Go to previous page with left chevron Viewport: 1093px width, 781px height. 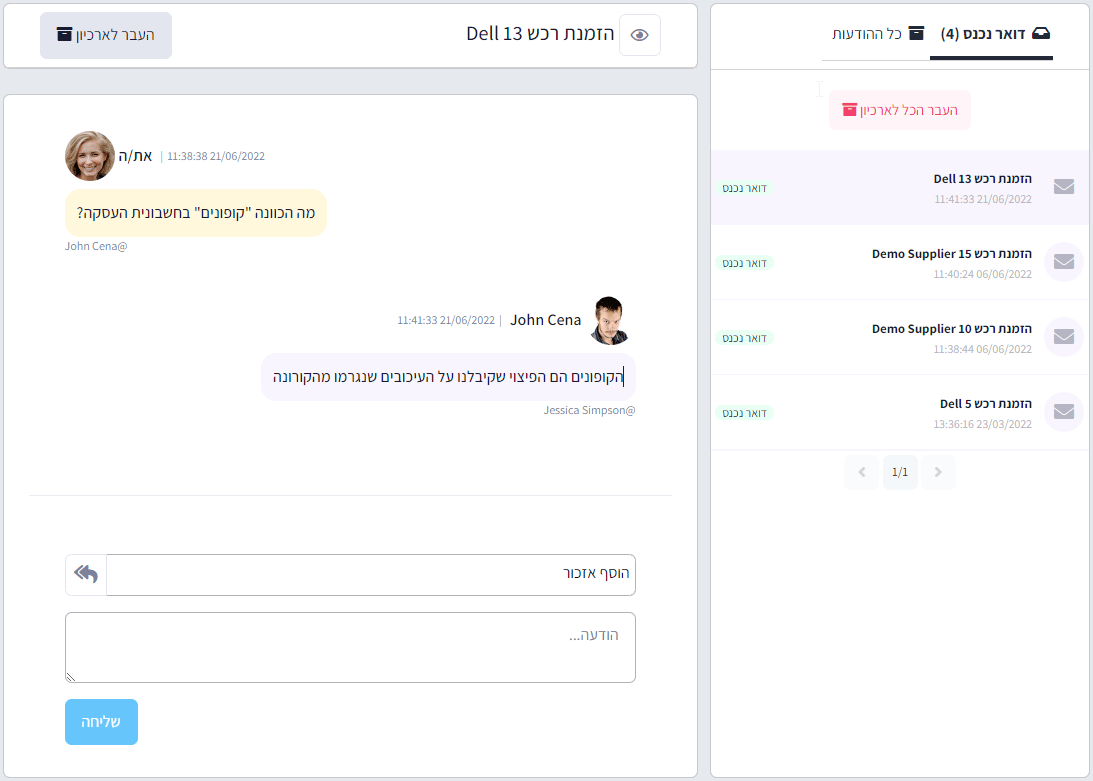[x=861, y=472]
